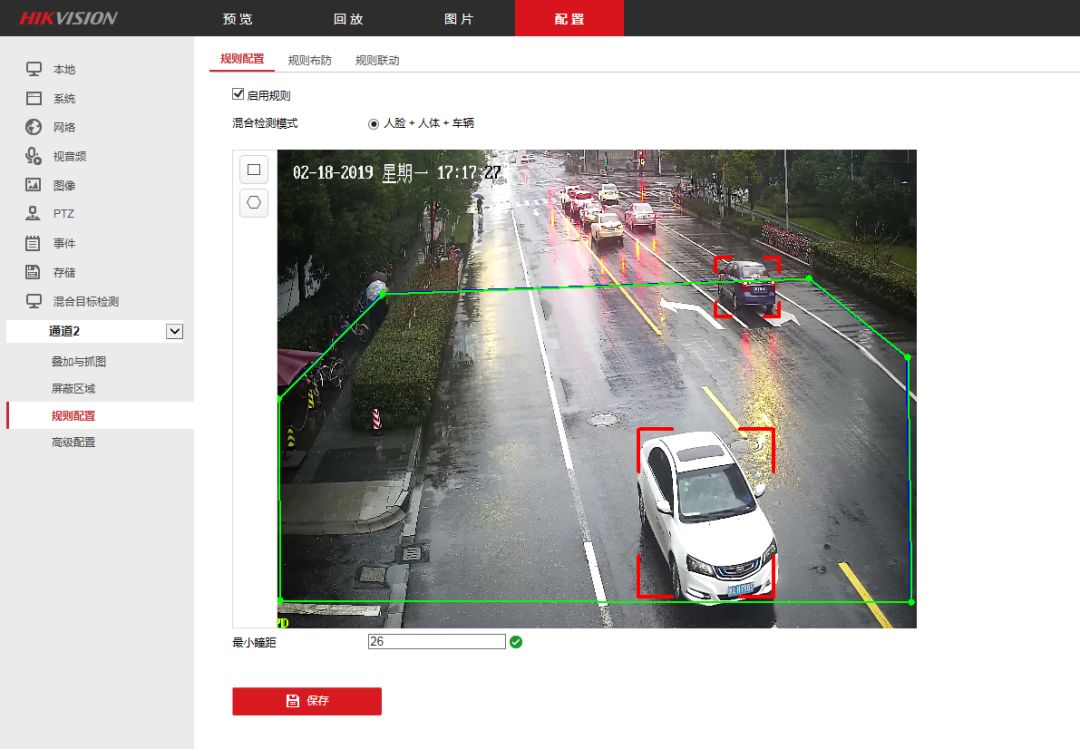Screen dimensions: 1080x749
Task: Toggle the 启用规则 checkbox
Action: pos(238,95)
